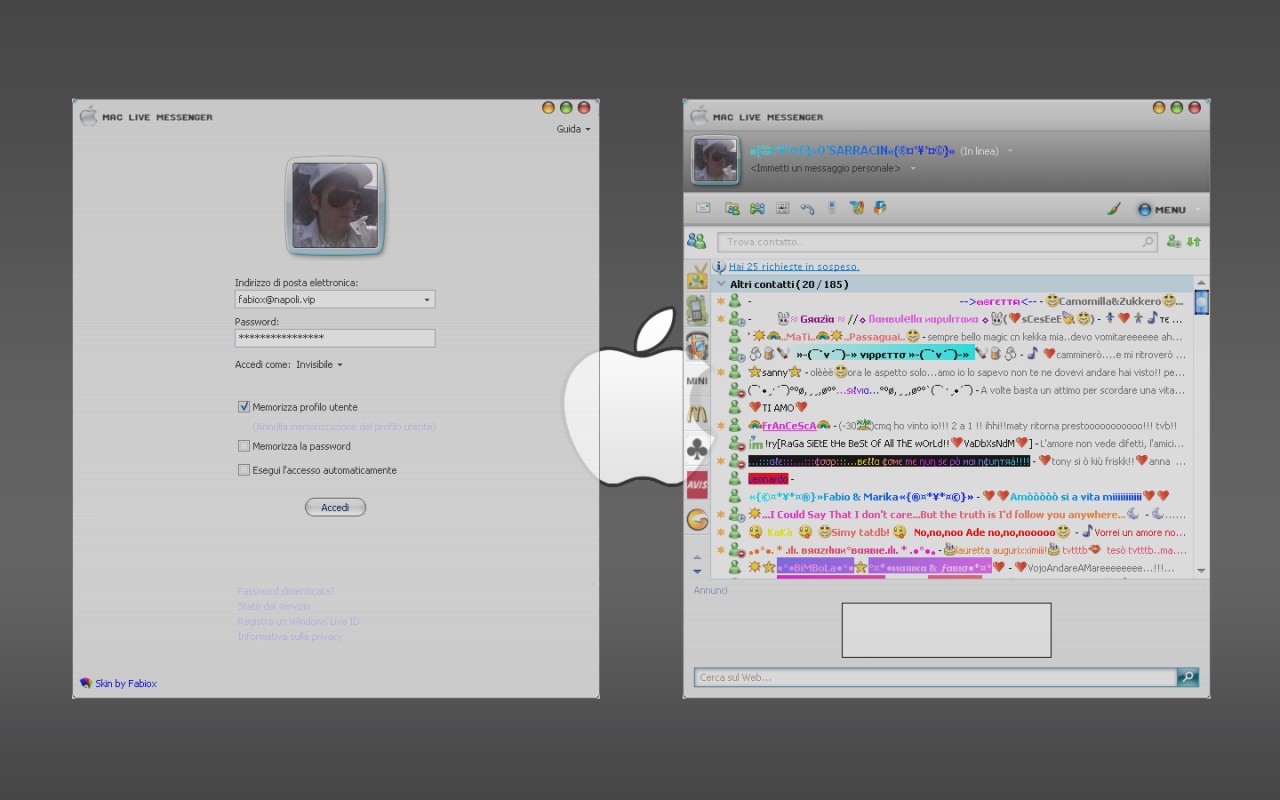Open the MSN butterfly Today icon
The height and width of the screenshot is (800, 1280).
(856, 208)
